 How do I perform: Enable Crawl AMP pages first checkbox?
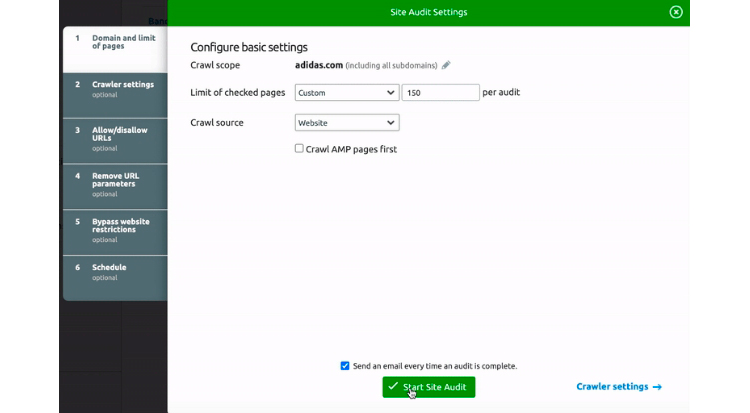coord(299,149)
